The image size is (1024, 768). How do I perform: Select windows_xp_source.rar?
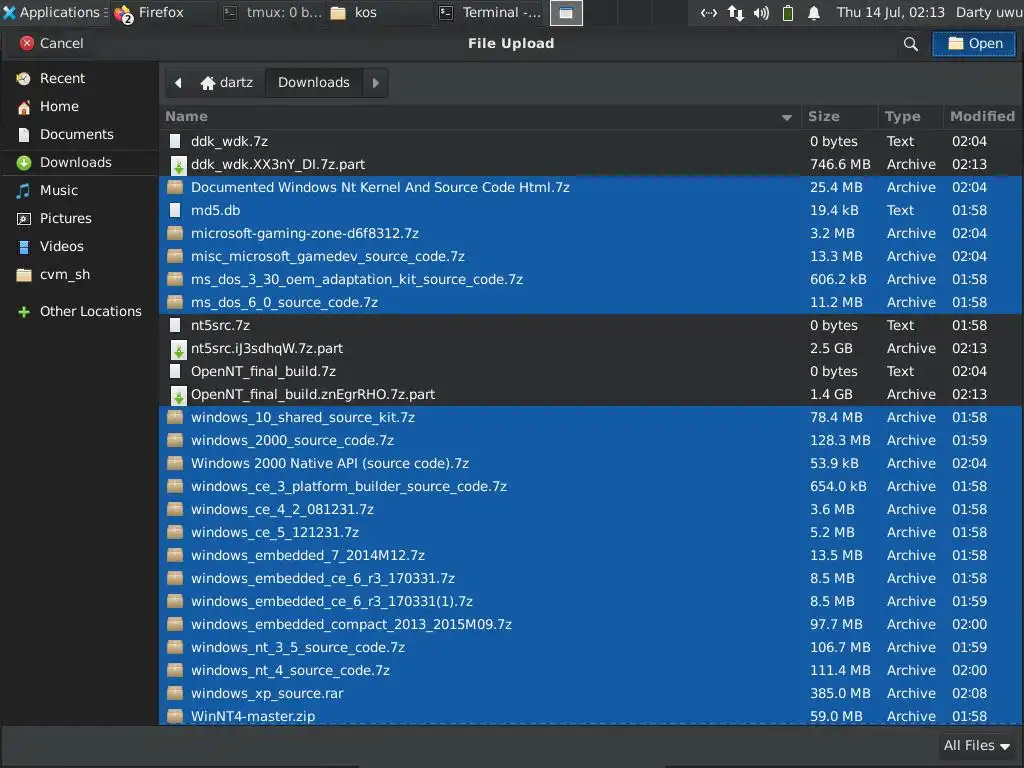pos(591,694)
